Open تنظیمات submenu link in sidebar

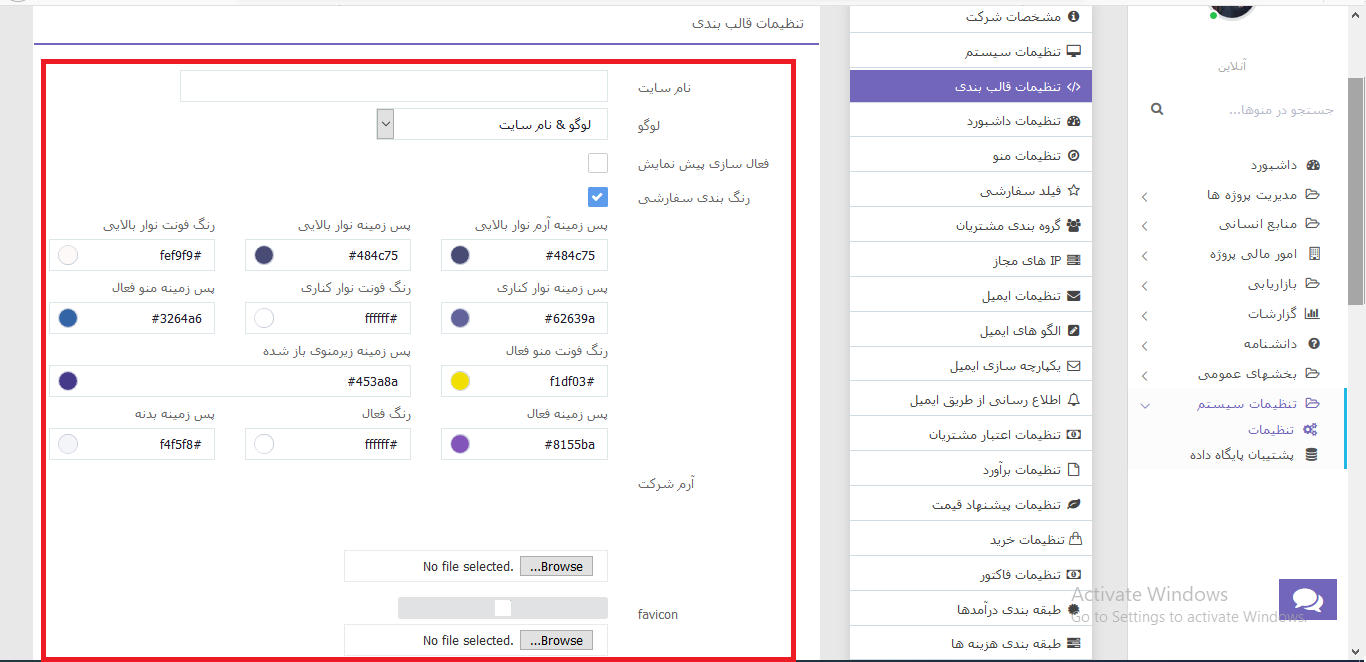1270,430
